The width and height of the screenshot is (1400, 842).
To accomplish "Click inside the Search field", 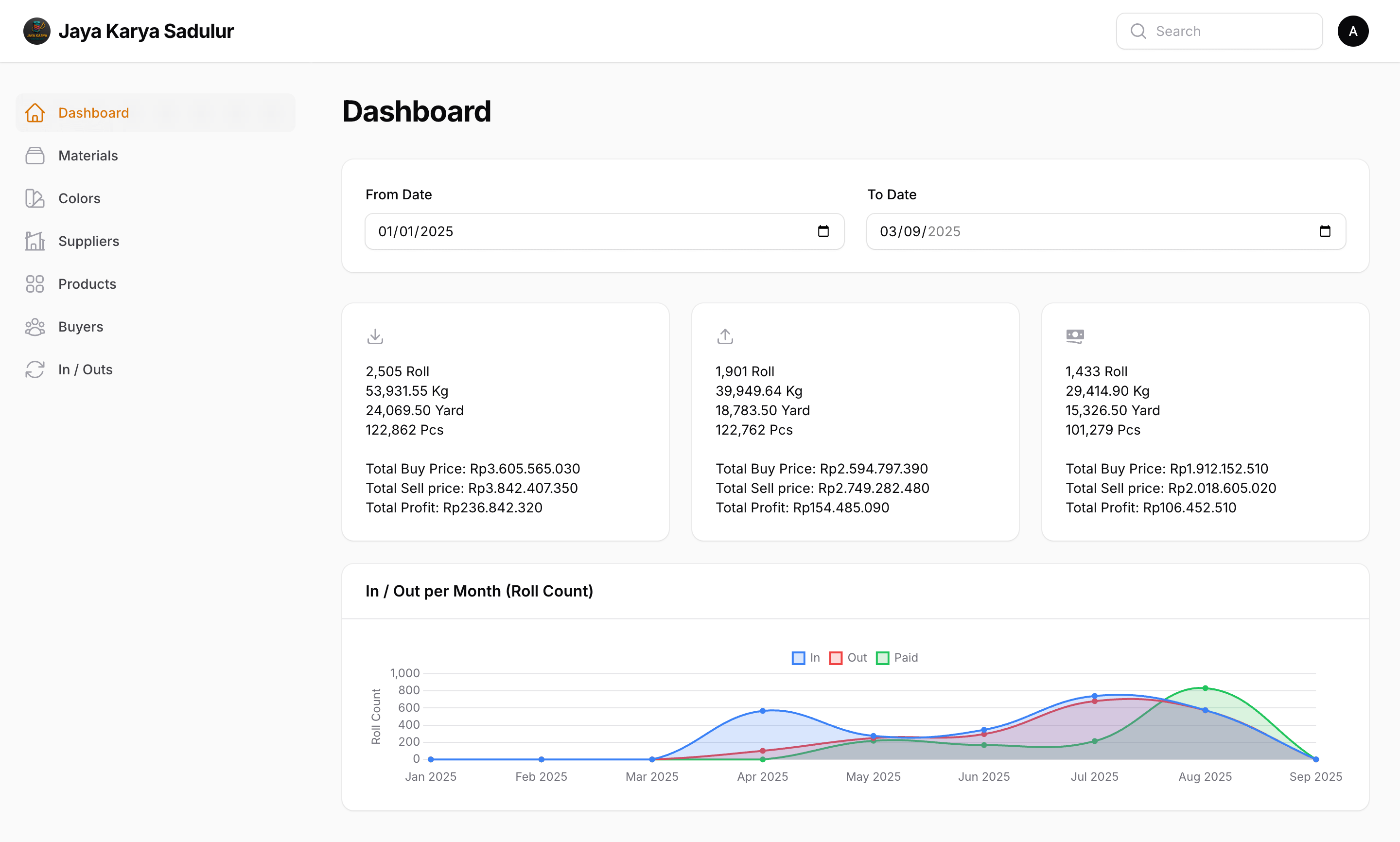I will 1219,31.
